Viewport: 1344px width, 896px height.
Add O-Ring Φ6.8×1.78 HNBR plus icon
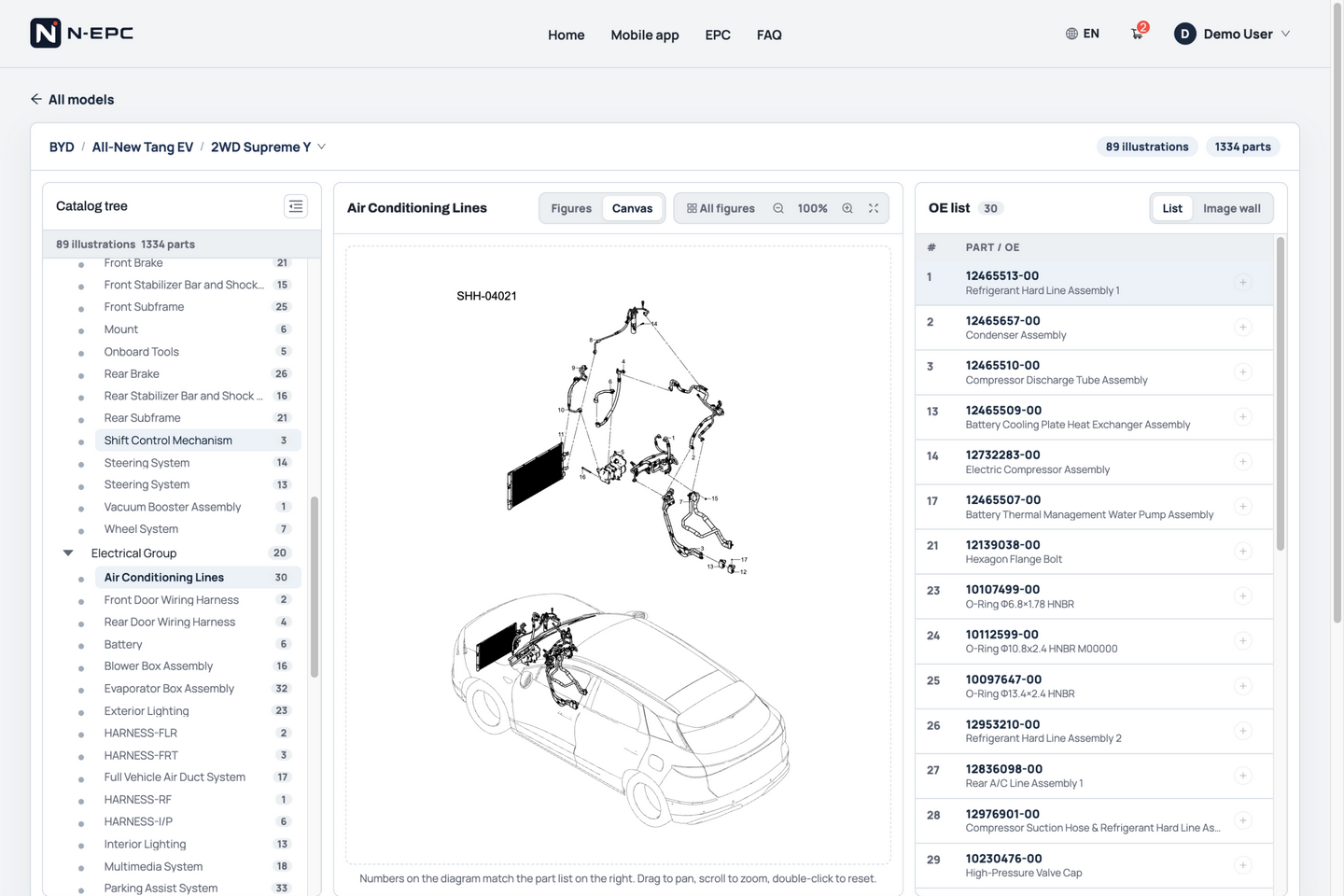point(1243,595)
